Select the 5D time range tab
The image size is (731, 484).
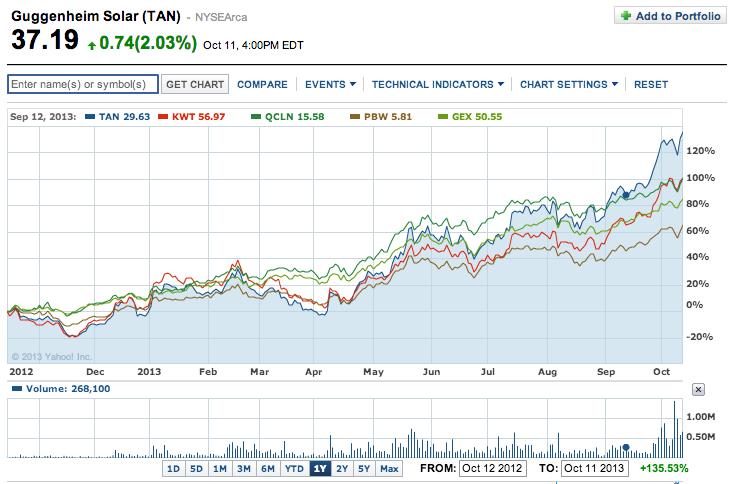[196, 469]
